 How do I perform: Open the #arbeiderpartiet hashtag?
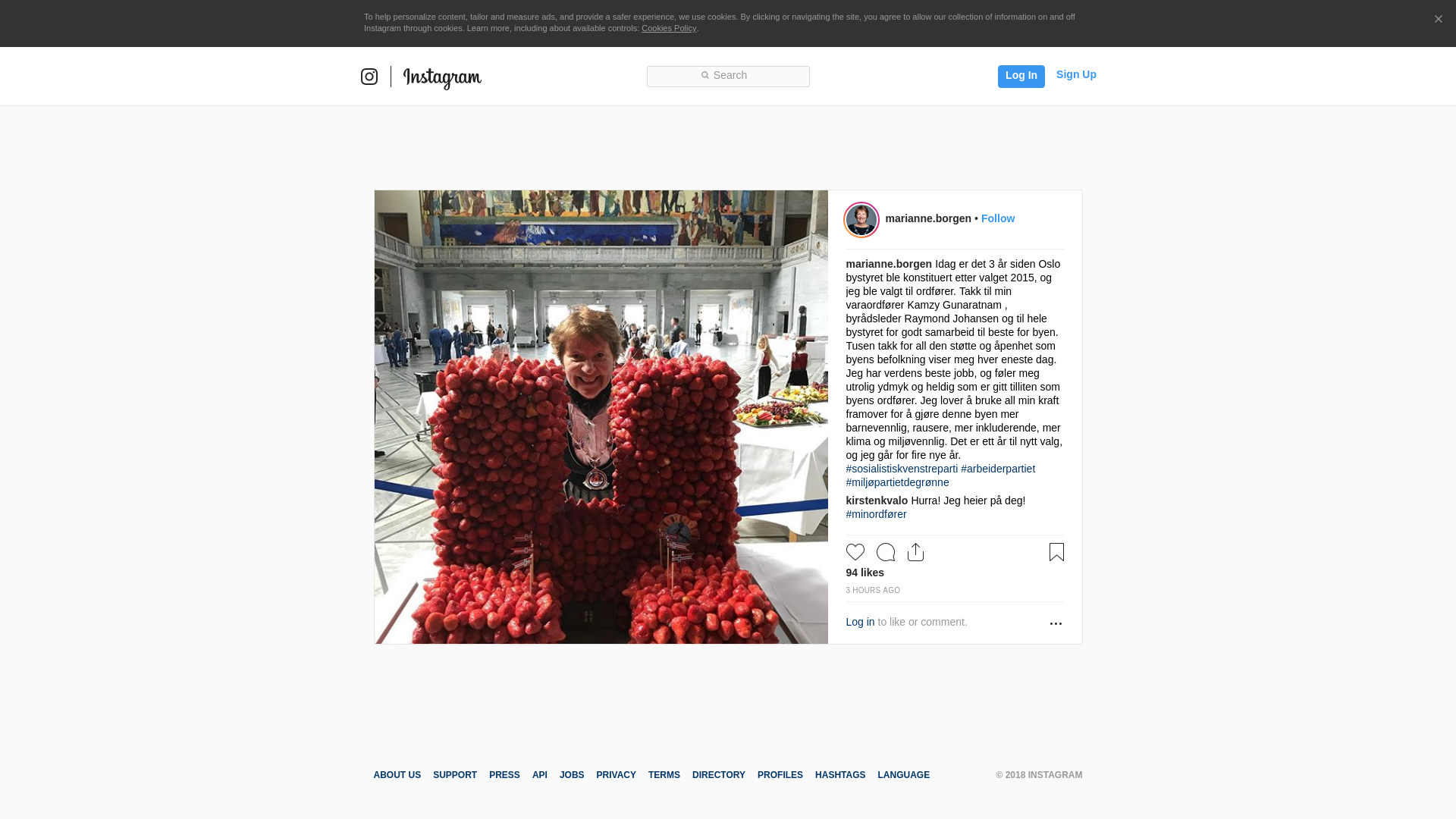point(998,469)
